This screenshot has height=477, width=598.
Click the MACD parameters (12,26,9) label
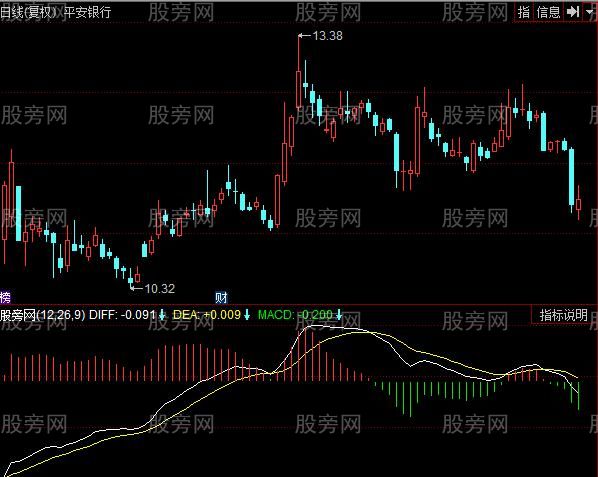[x=61, y=315]
